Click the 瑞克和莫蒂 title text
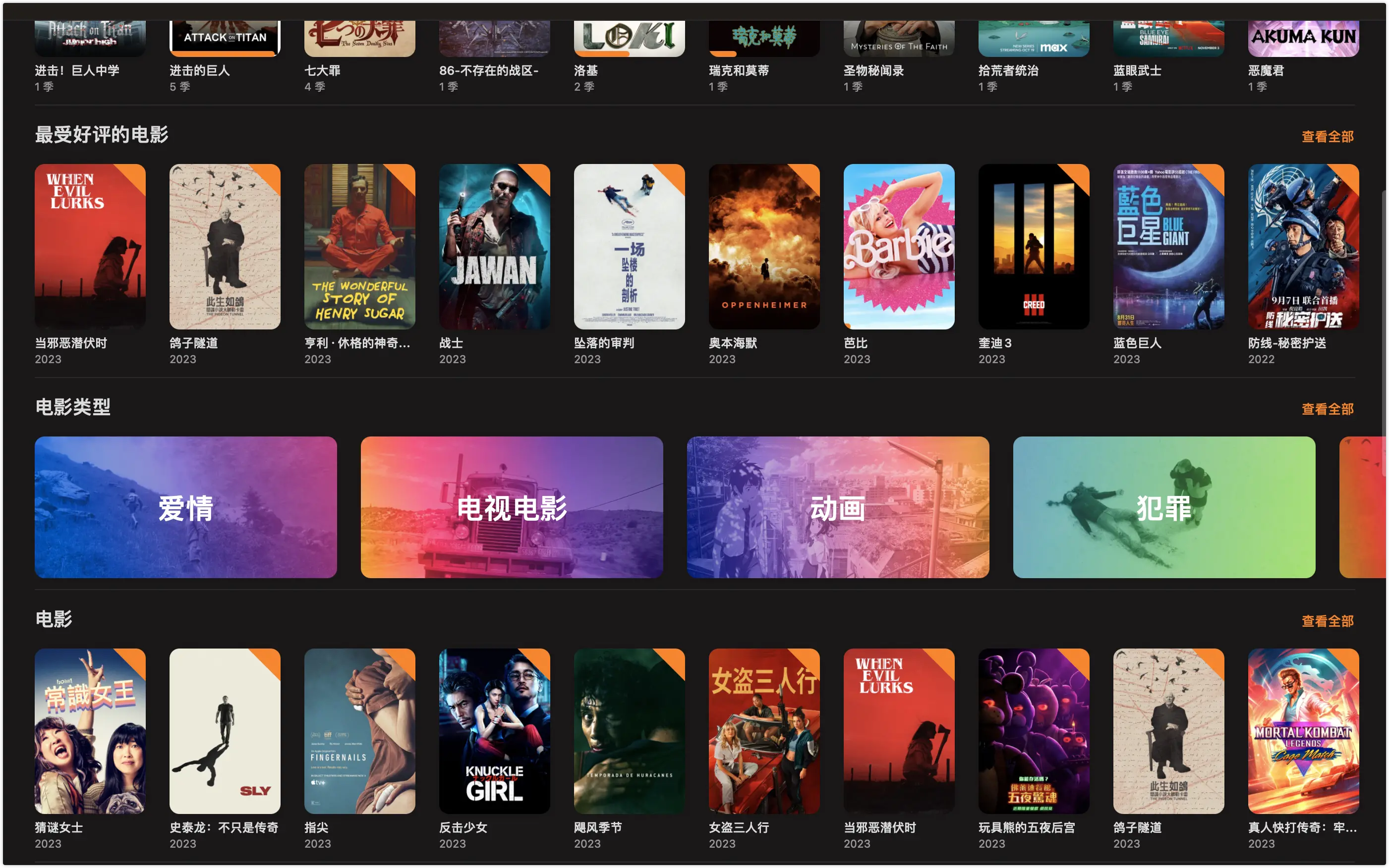This screenshot has width=1389, height=868. (x=739, y=71)
